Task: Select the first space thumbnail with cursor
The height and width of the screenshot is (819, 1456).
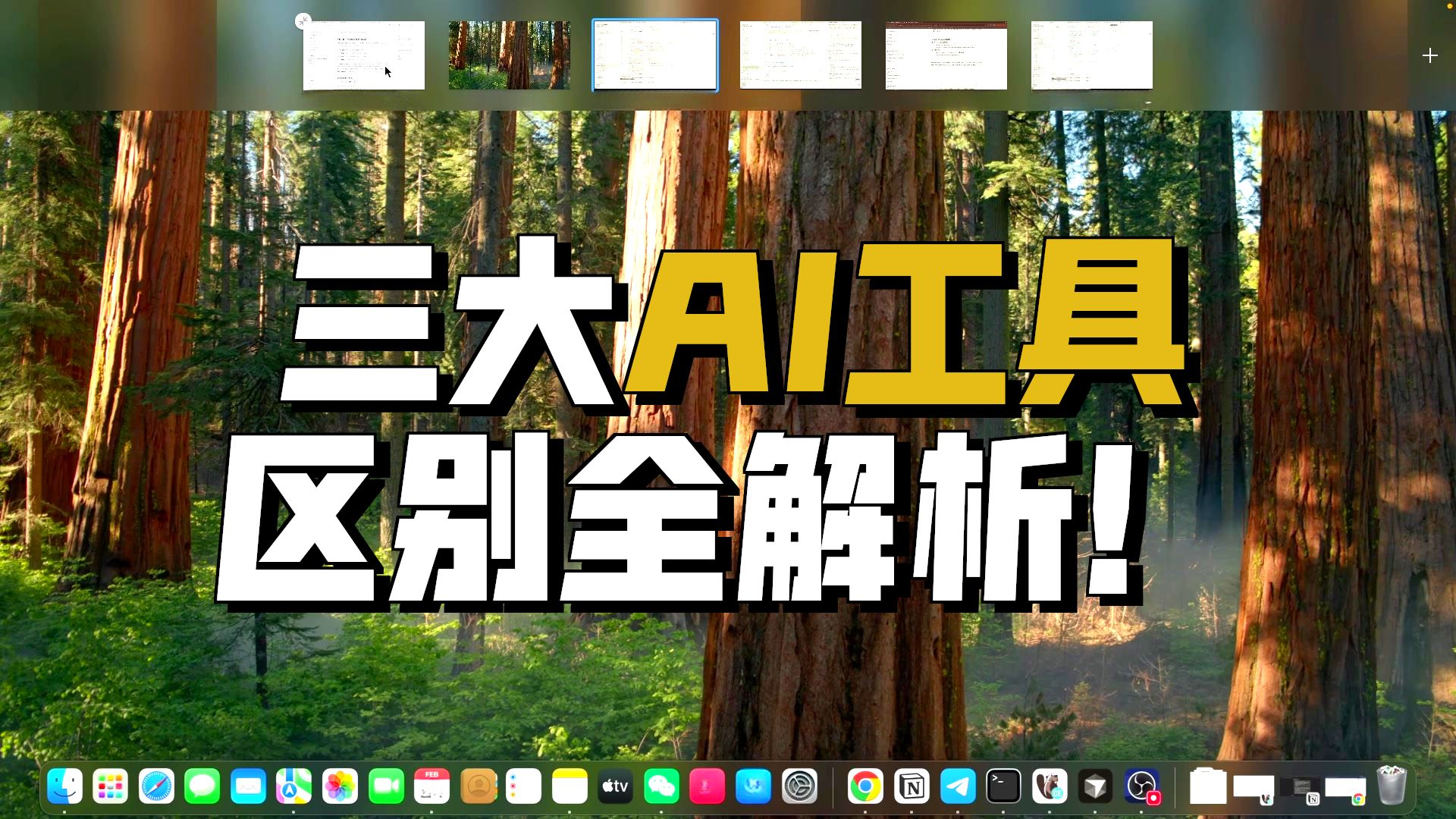Action: (364, 55)
